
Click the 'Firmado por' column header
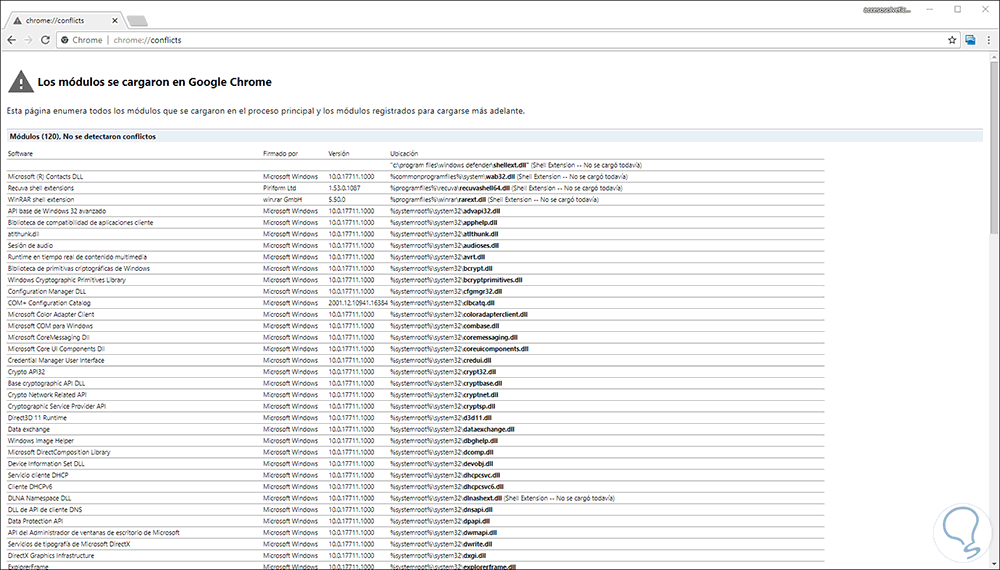[x=279, y=153]
